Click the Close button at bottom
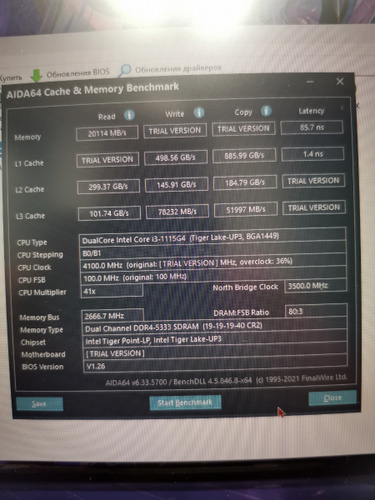Screen dimensions: 375x500 pos(332,398)
